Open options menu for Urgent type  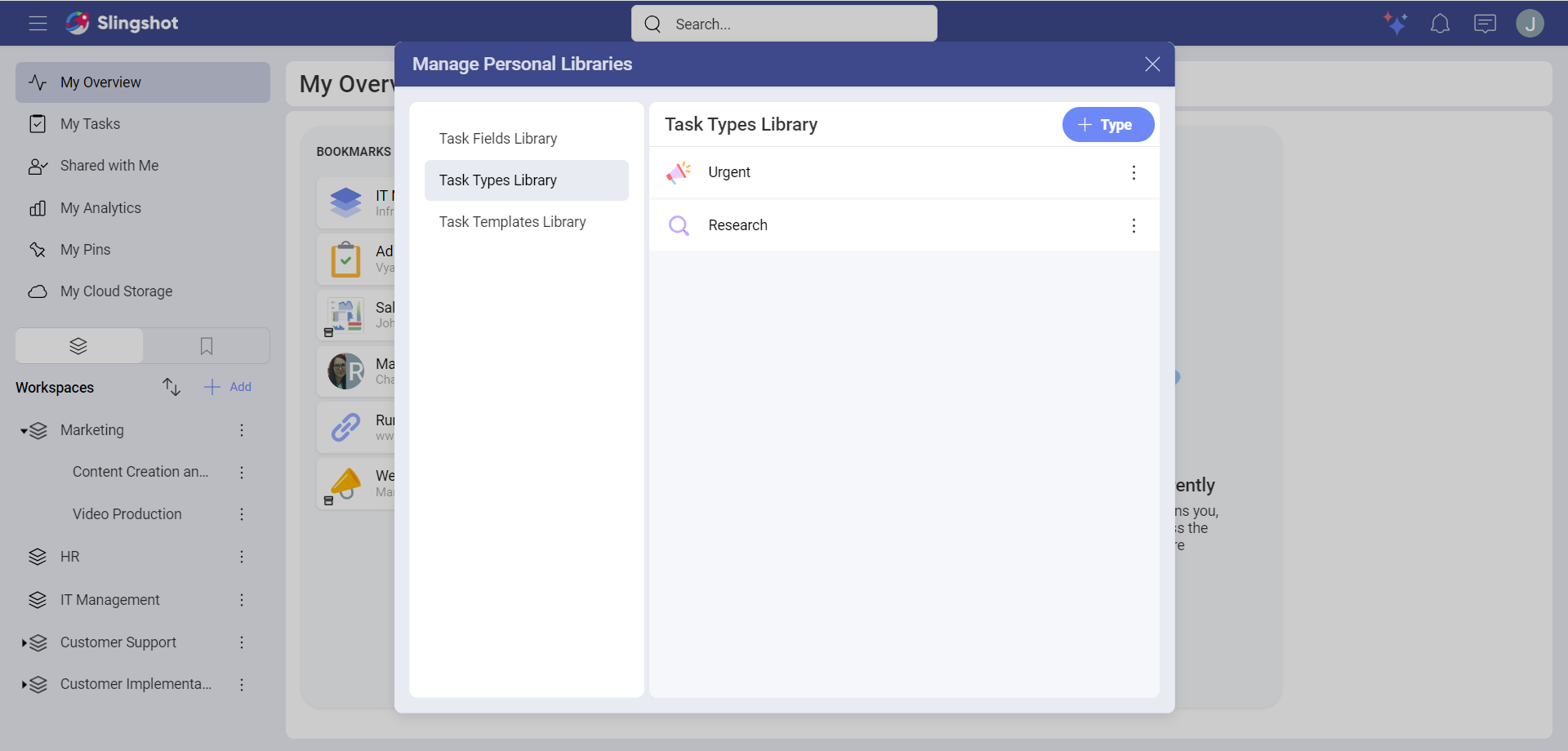pyautogui.click(x=1134, y=172)
